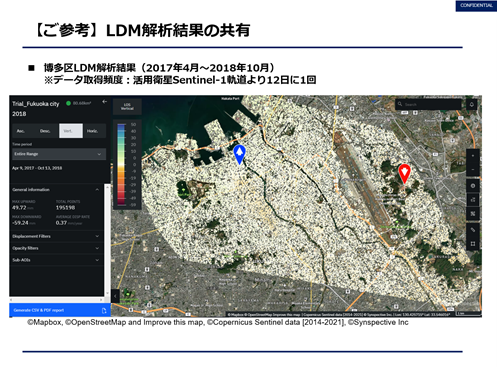Click the LOS Vertical legend button

tap(127, 107)
